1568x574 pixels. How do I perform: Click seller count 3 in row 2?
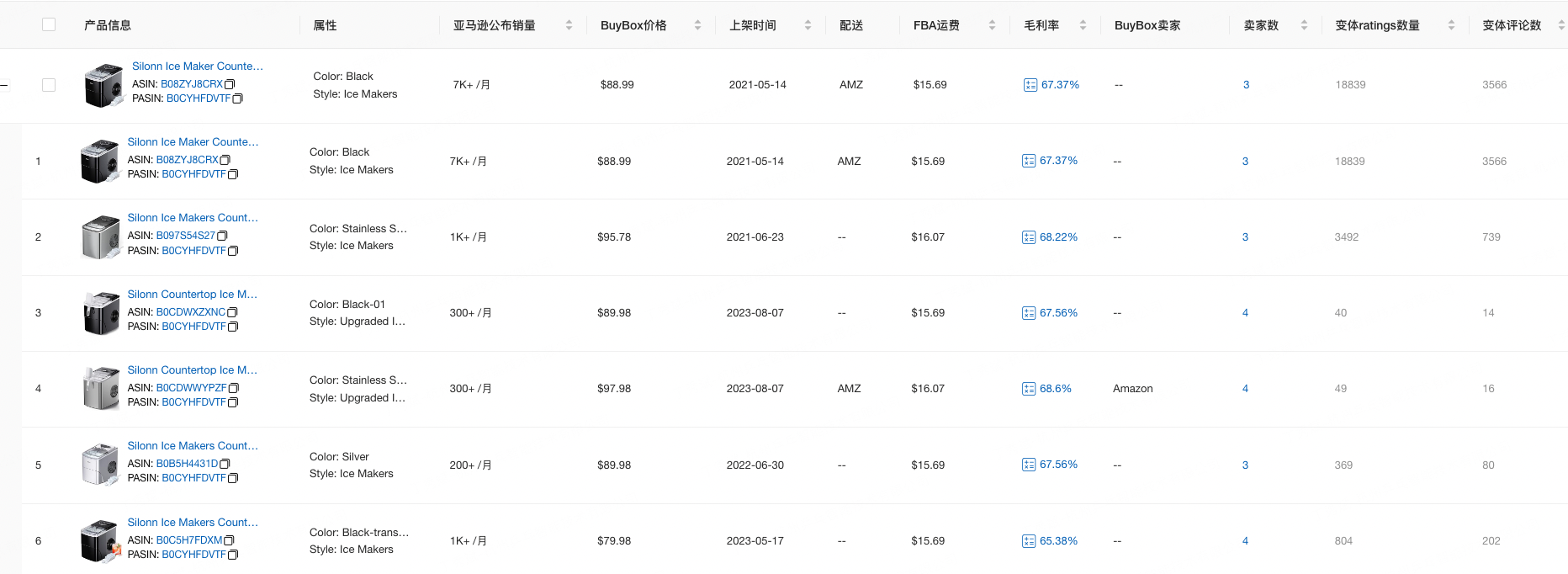click(x=1245, y=237)
